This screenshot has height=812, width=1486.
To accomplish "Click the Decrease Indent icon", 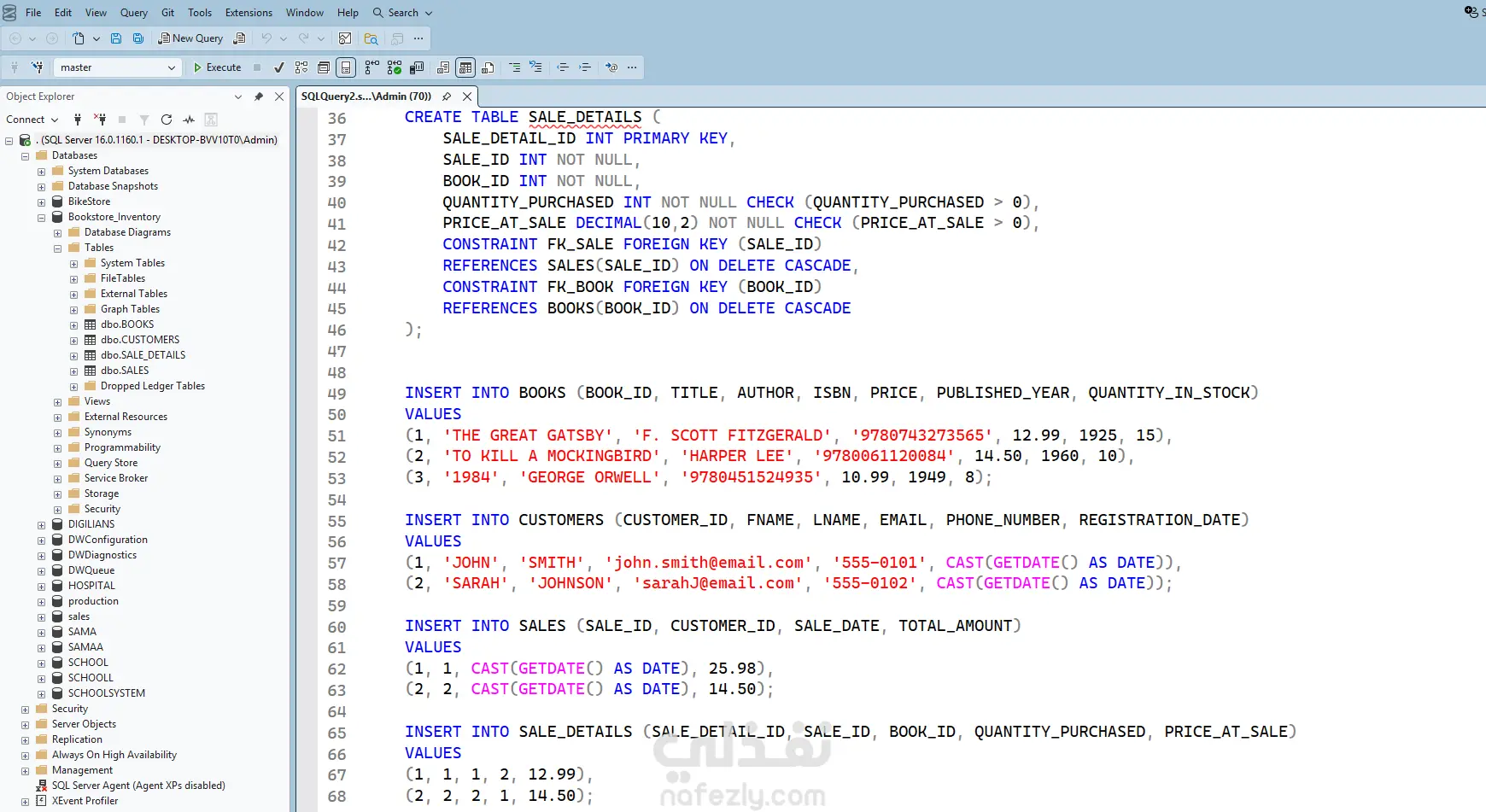I will [563, 67].
